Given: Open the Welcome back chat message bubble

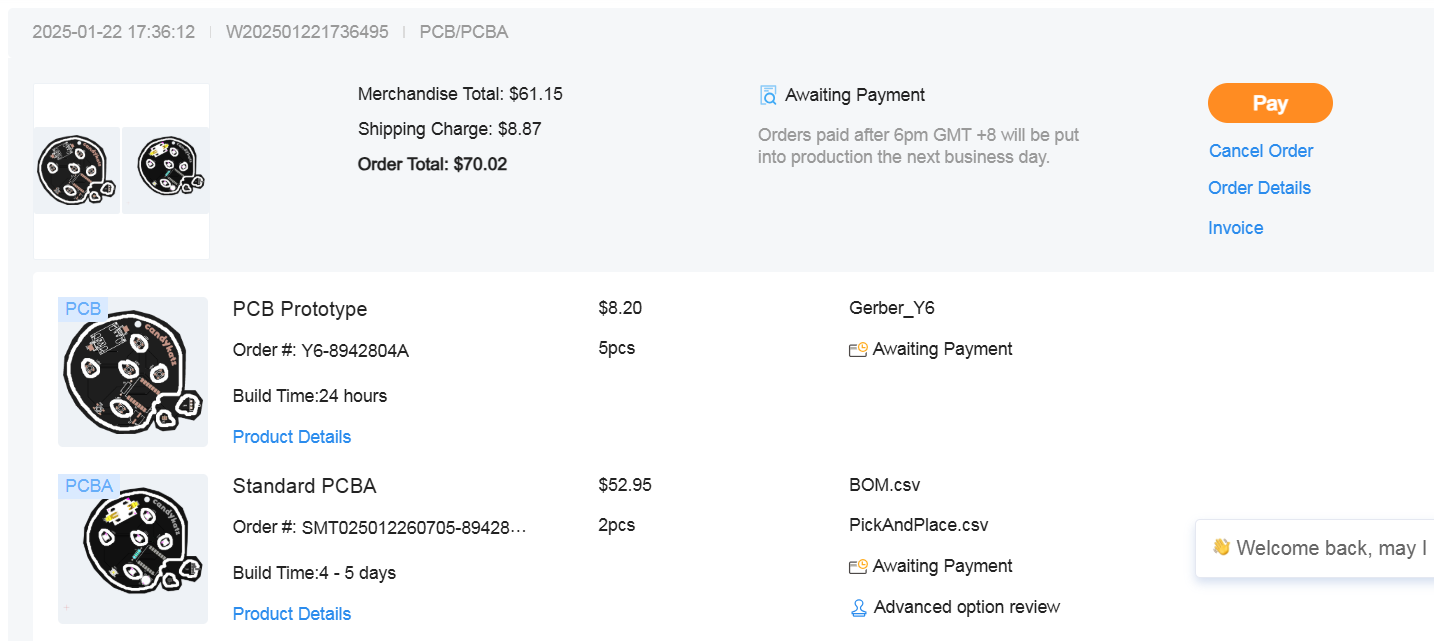Looking at the screenshot, I should coord(1318,548).
